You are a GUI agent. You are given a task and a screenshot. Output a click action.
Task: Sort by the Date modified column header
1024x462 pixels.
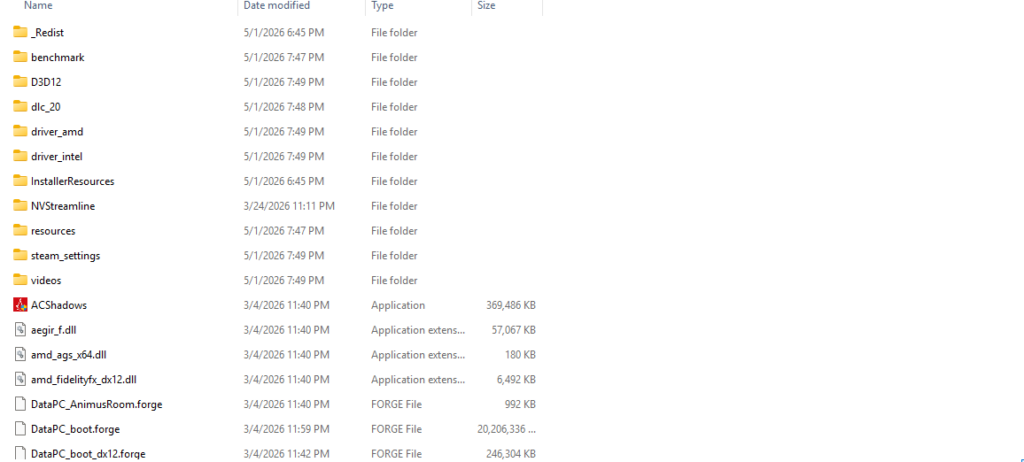pyautogui.click(x=277, y=5)
